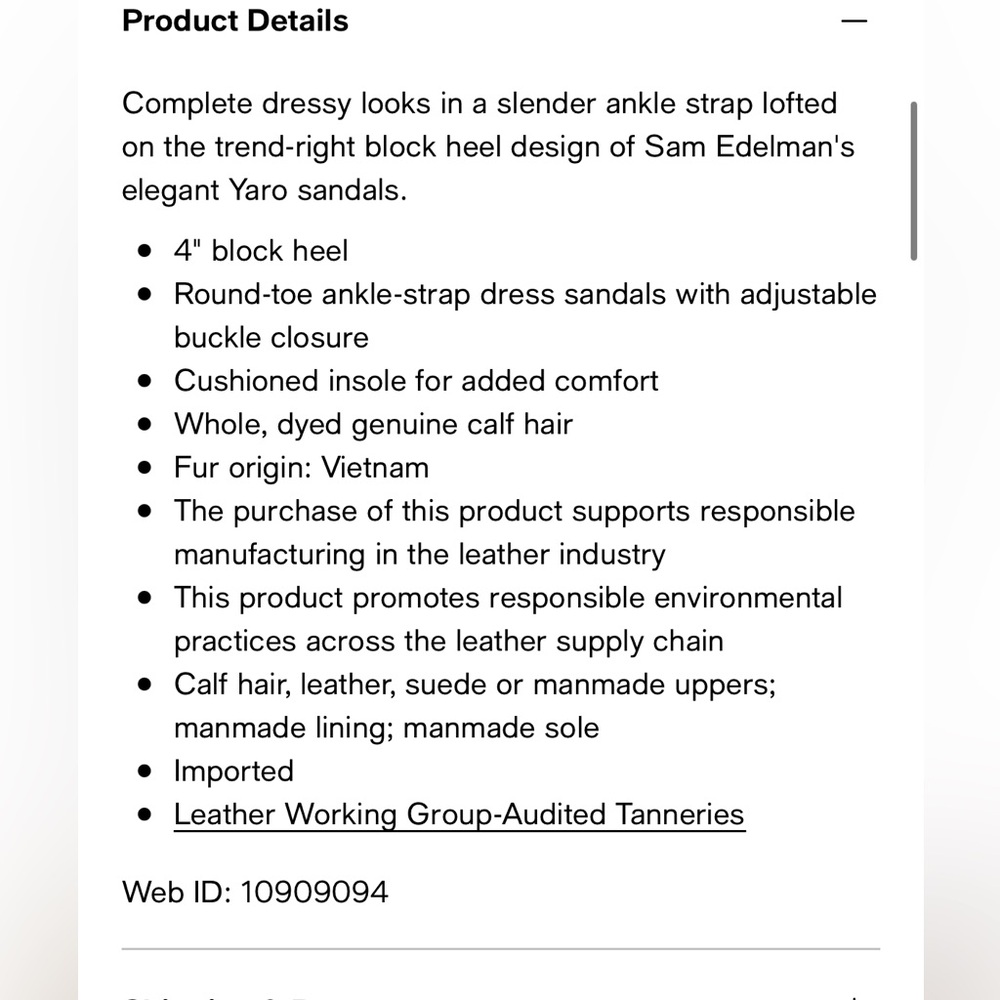Screen dimensions: 1000x1000
Task: Click the horizontal divider under Web ID
Action: 501,949
